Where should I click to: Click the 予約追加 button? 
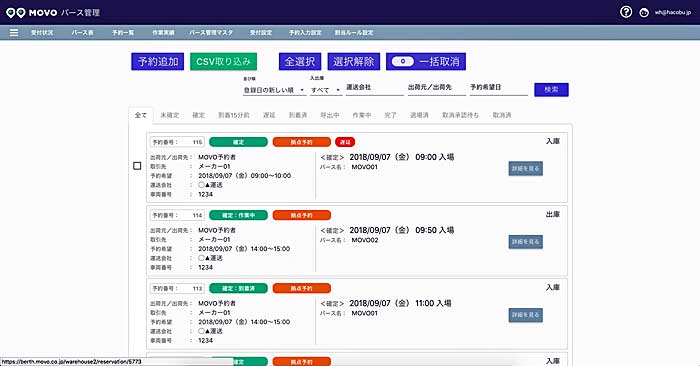pyautogui.click(x=158, y=62)
